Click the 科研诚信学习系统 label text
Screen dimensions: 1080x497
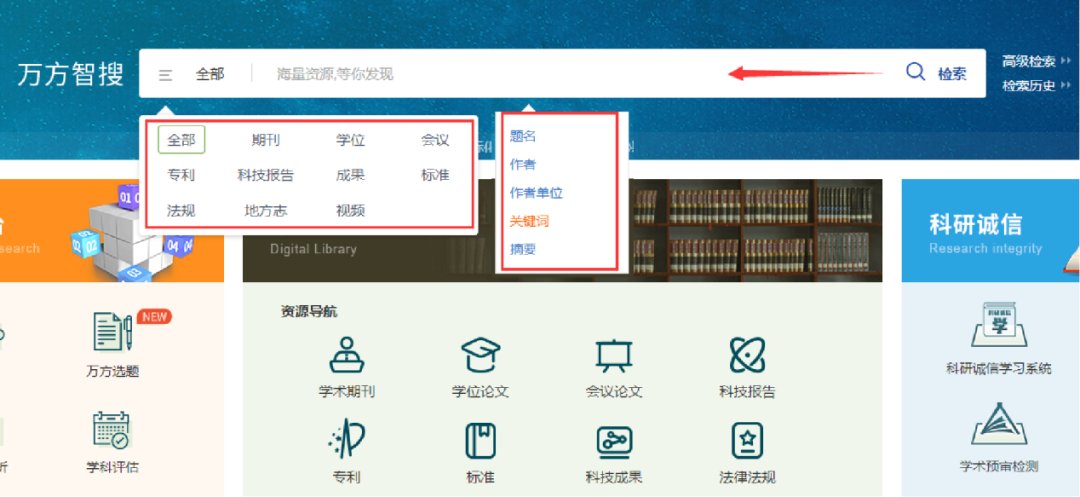click(x=999, y=369)
